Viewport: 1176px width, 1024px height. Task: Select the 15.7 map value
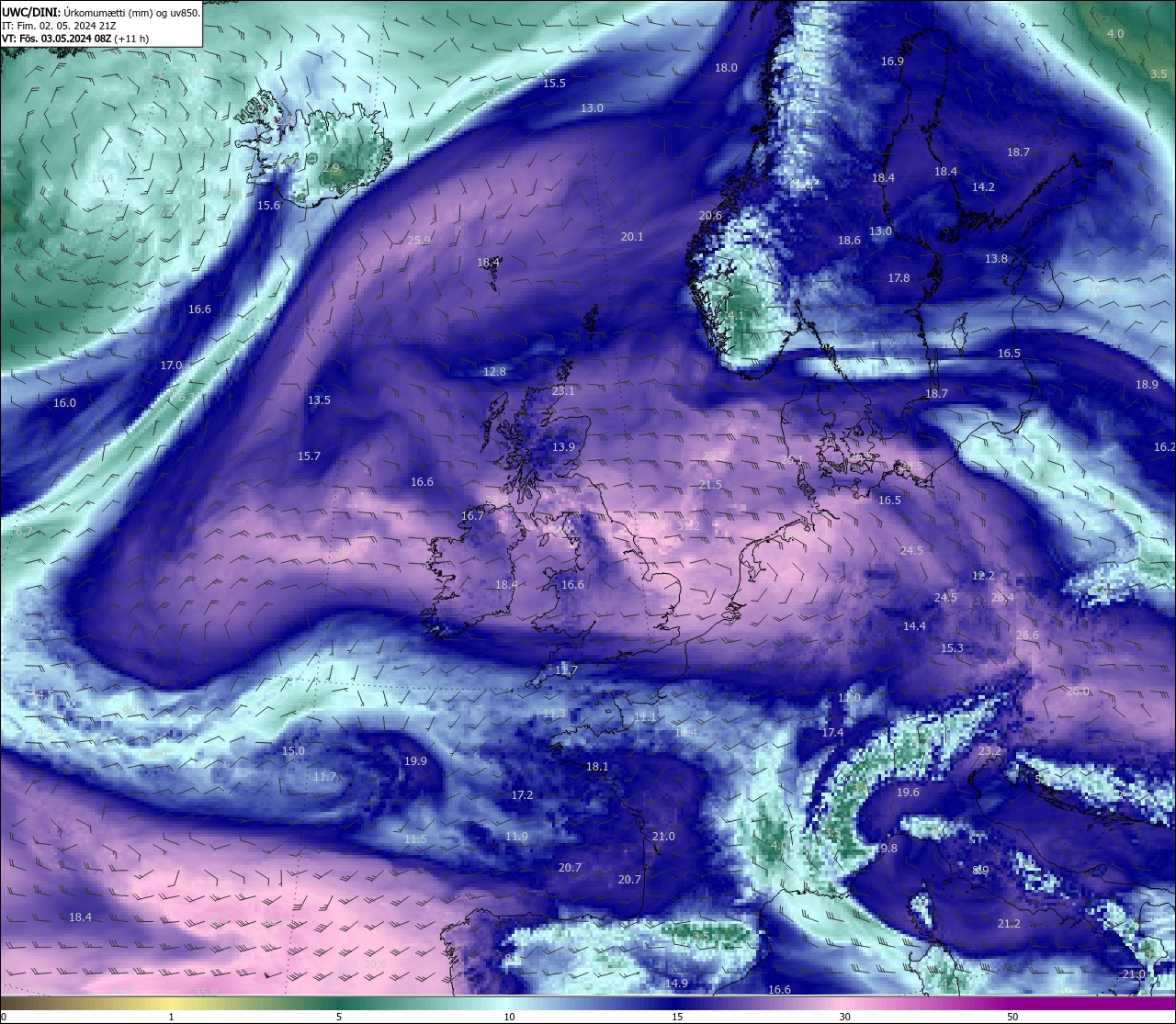tap(309, 456)
